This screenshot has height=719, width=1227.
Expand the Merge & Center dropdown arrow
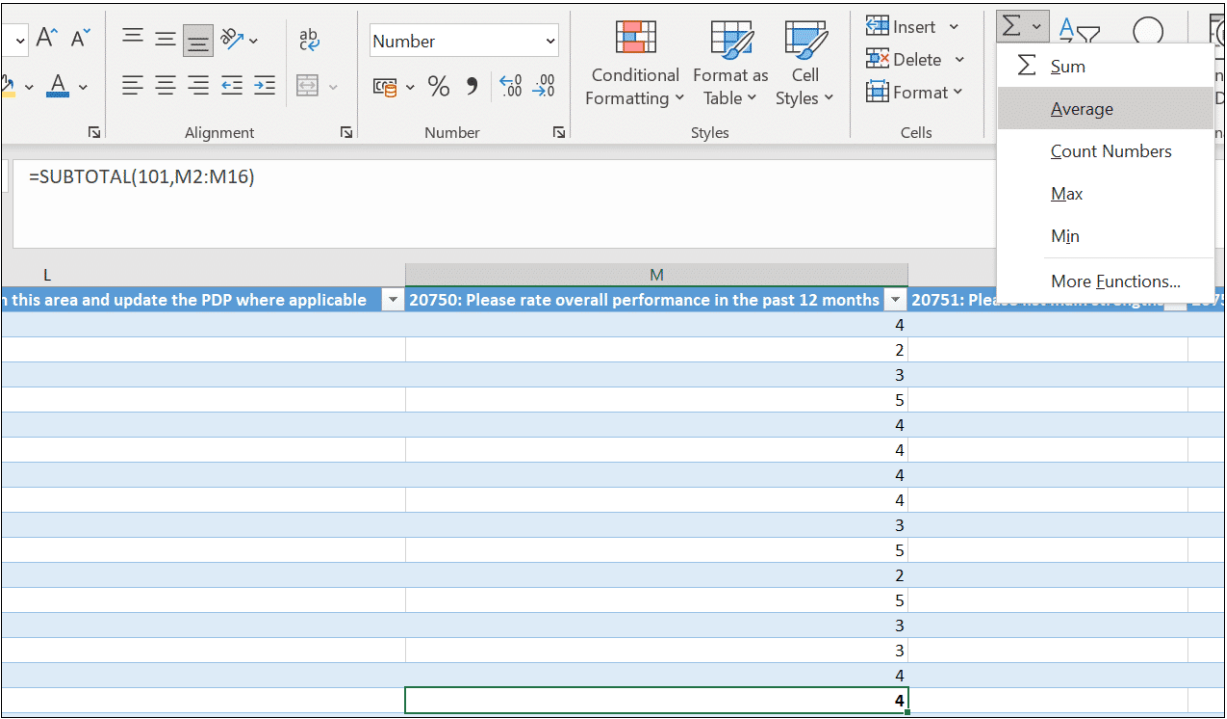(x=331, y=88)
